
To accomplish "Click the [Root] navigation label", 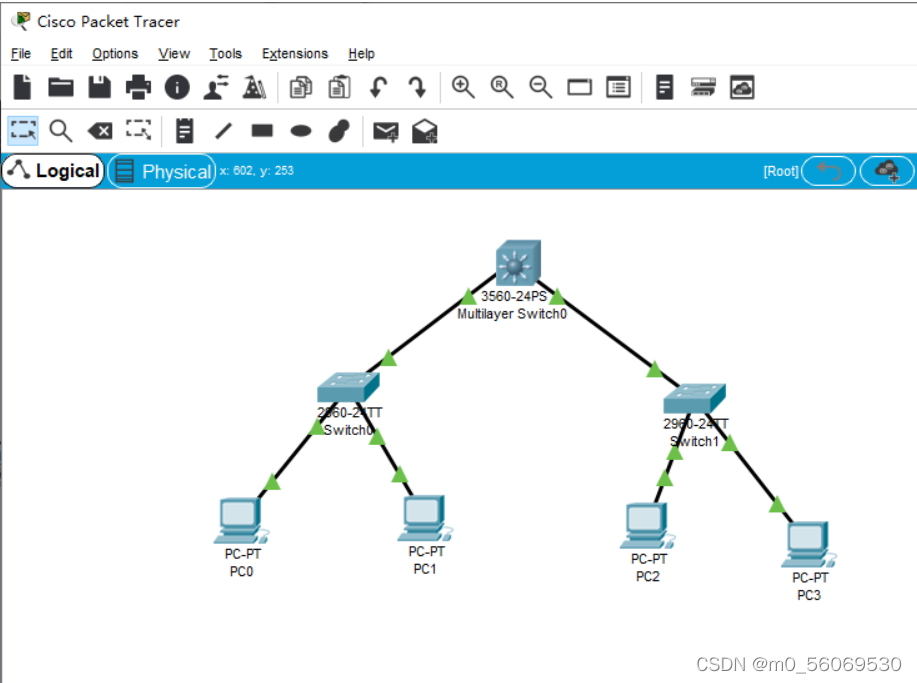I will click(x=781, y=171).
